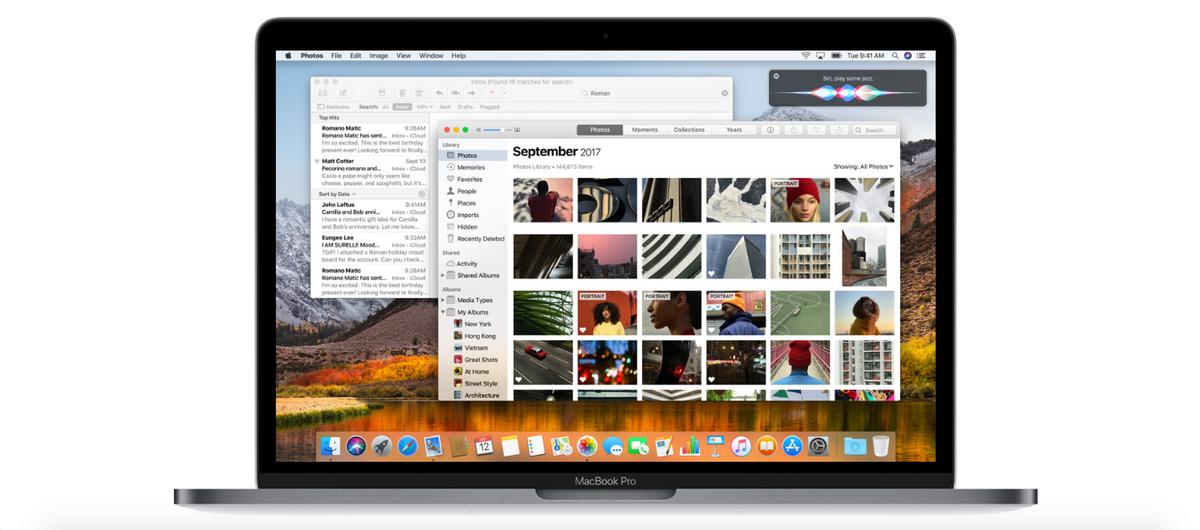Click the Trash icon in Mail toolbar
This screenshot has height=530, width=1200.
click(x=402, y=93)
